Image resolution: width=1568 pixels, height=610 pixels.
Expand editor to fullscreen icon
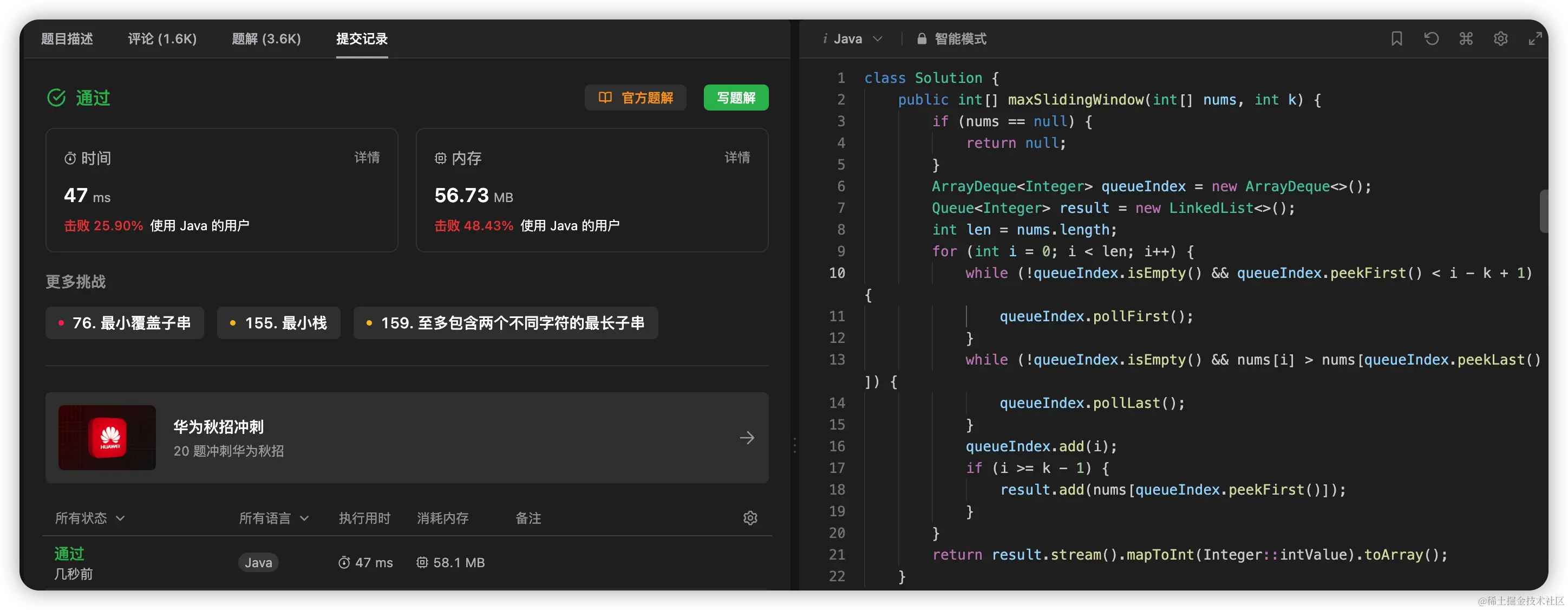tap(1535, 39)
